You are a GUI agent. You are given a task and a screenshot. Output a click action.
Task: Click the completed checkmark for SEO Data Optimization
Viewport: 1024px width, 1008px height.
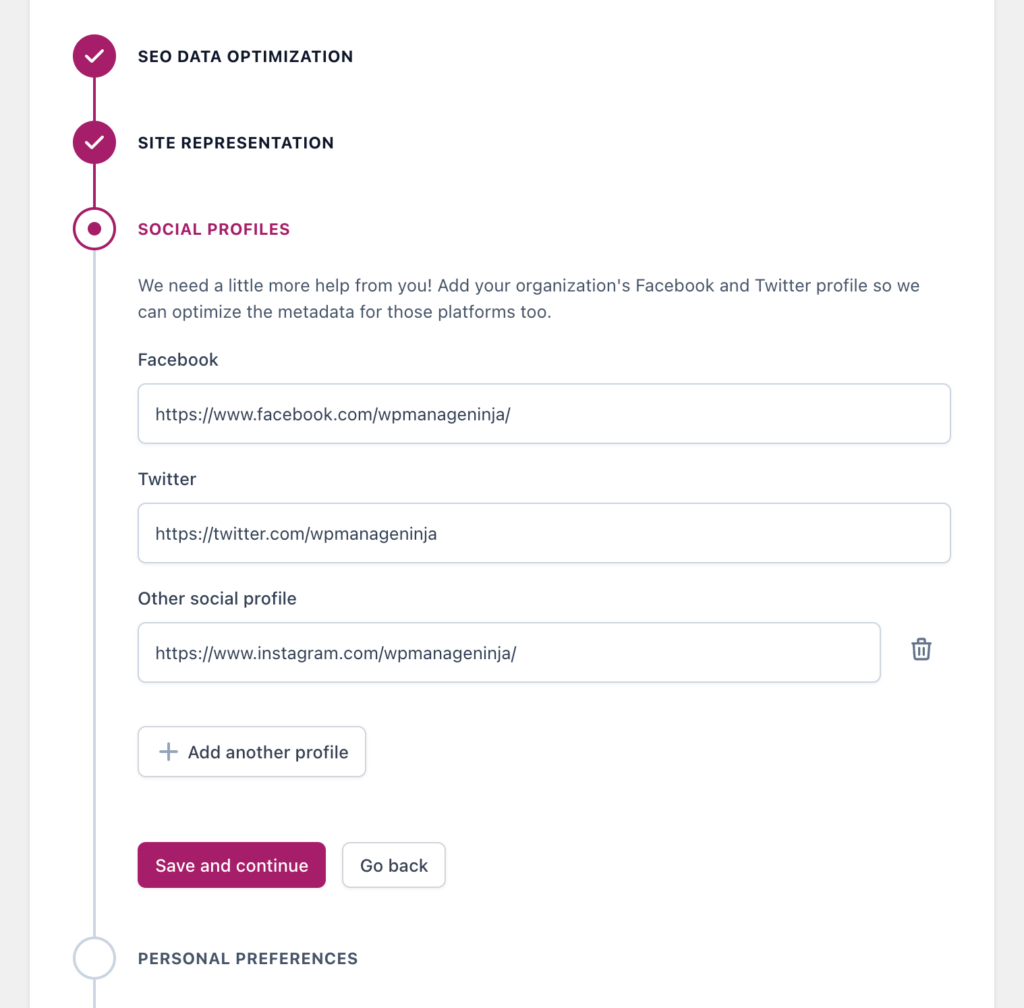[93, 56]
